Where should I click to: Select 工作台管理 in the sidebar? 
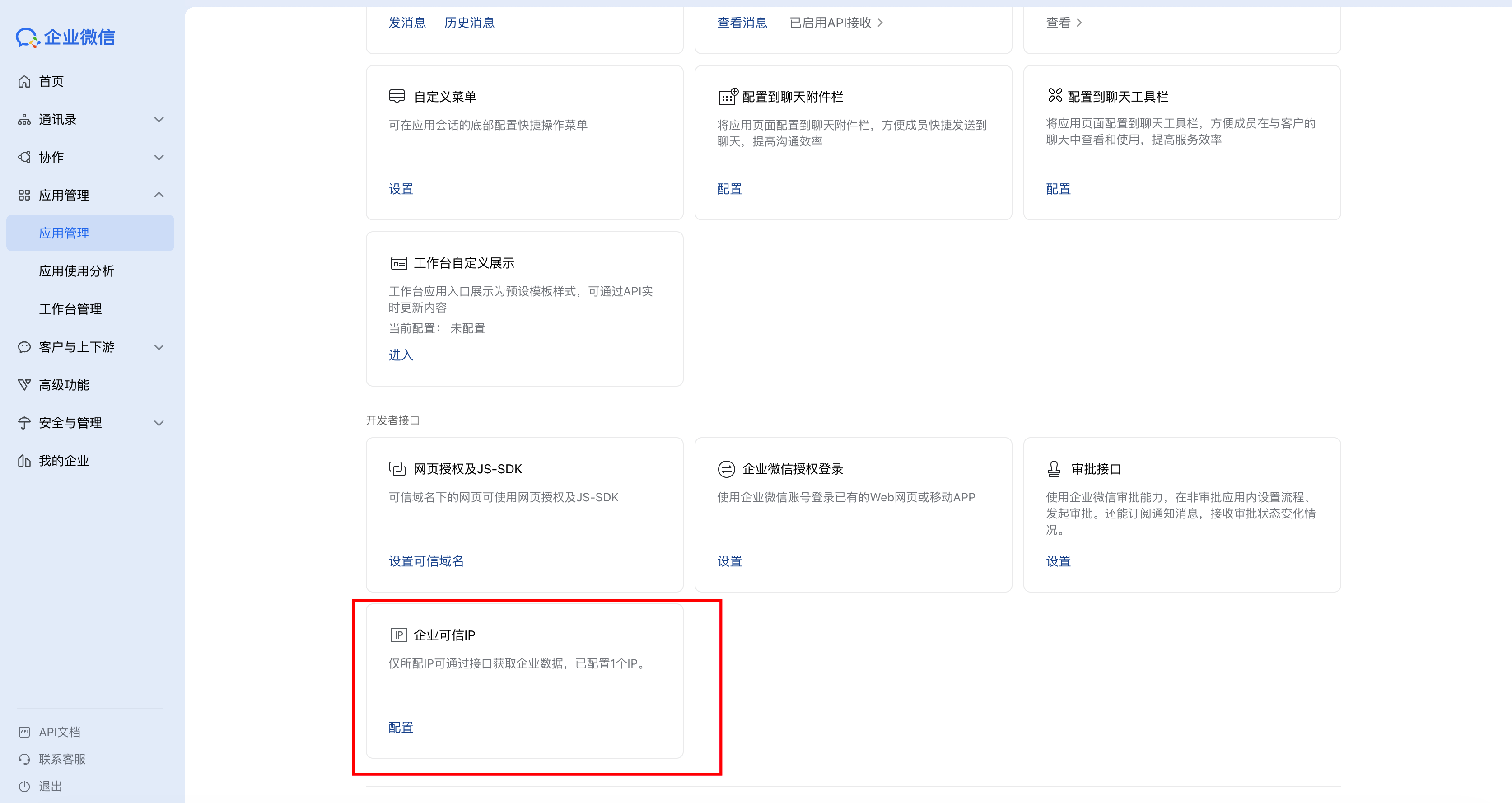[70, 309]
